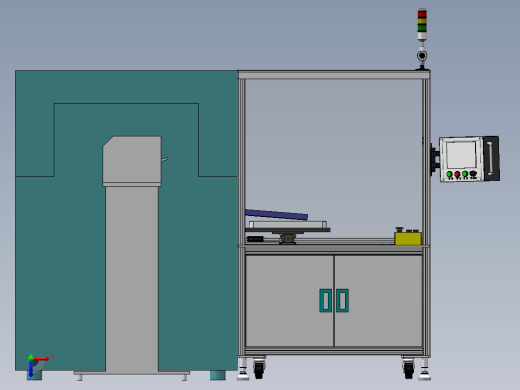The width and height of the screenshot is (520, 390).
Task: Select the yellow push-button control box
Action: (x=408, y=238)
